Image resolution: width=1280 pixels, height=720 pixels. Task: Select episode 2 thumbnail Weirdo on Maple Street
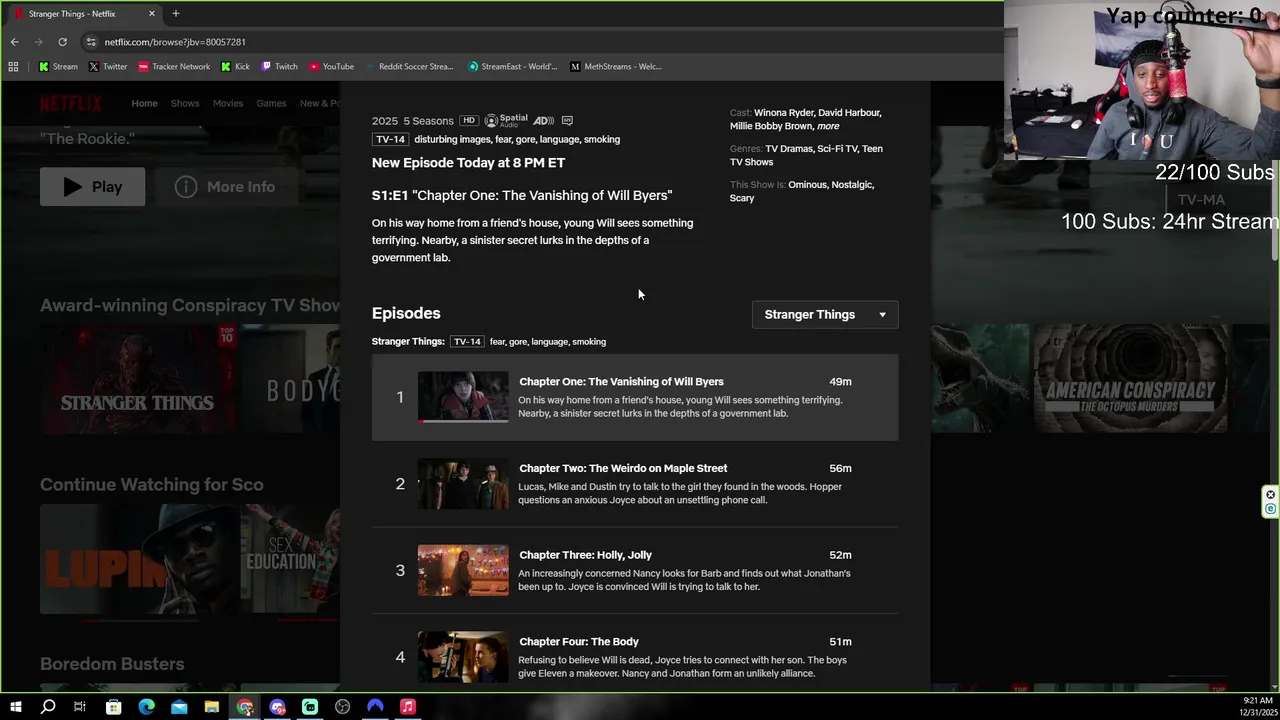tap(463, 484)
